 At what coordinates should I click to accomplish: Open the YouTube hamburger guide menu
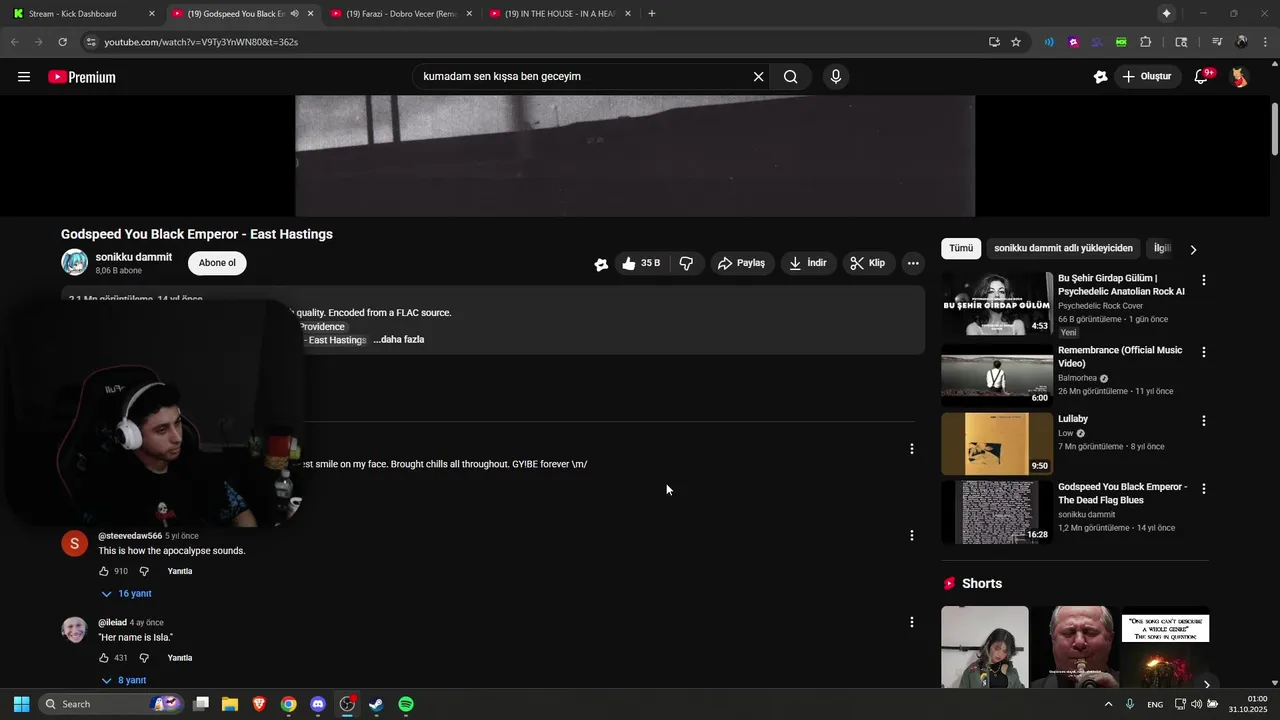(x=24, y=77)
